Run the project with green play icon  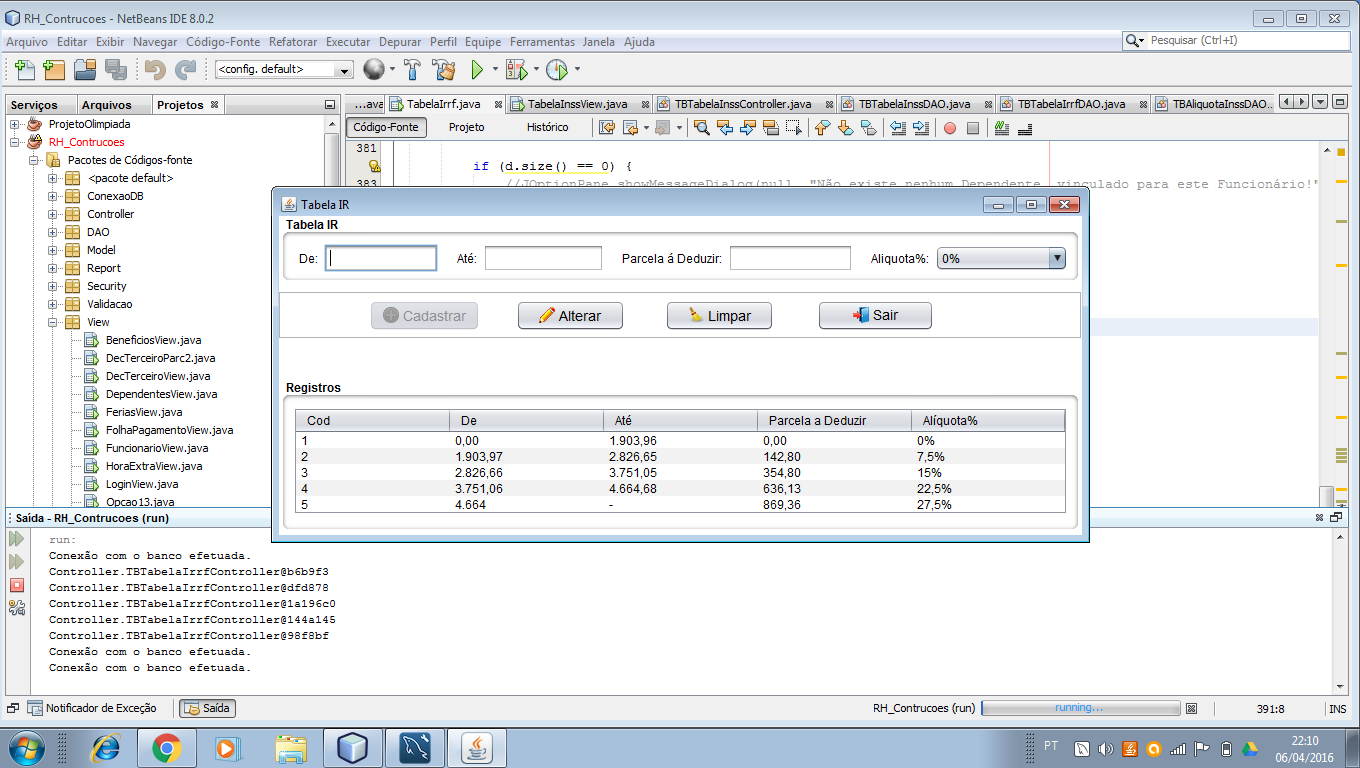pos(478,70)
